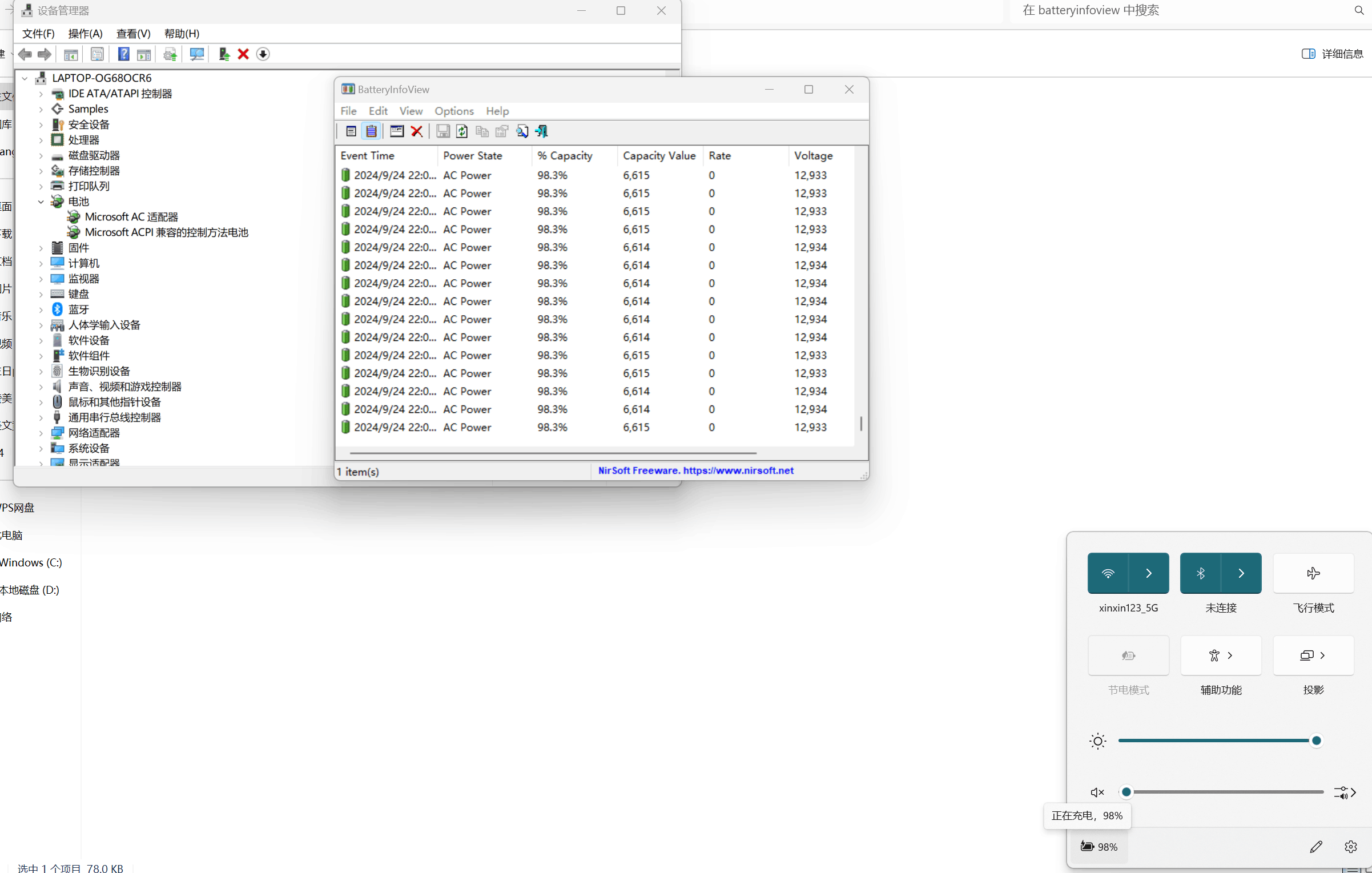The height and width of the screenshot is (873, 1372).
Task: Click the red X clear-log icon in BatteryInfoView
Action: pyautogui.click(x=417, y=131)
